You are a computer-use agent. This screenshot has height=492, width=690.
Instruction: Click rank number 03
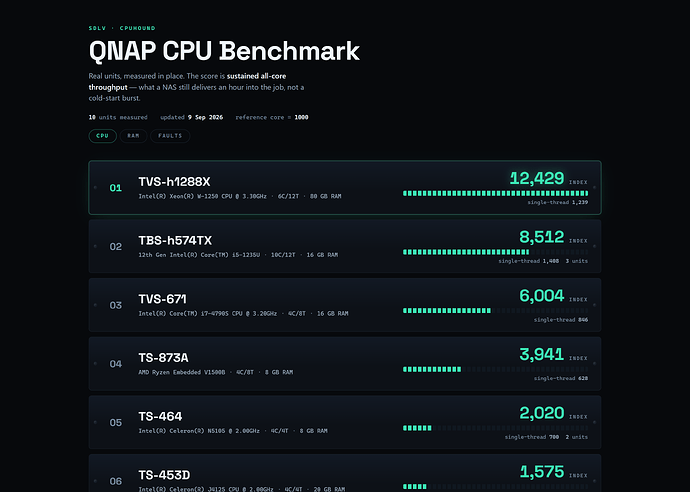coord(116,305)
